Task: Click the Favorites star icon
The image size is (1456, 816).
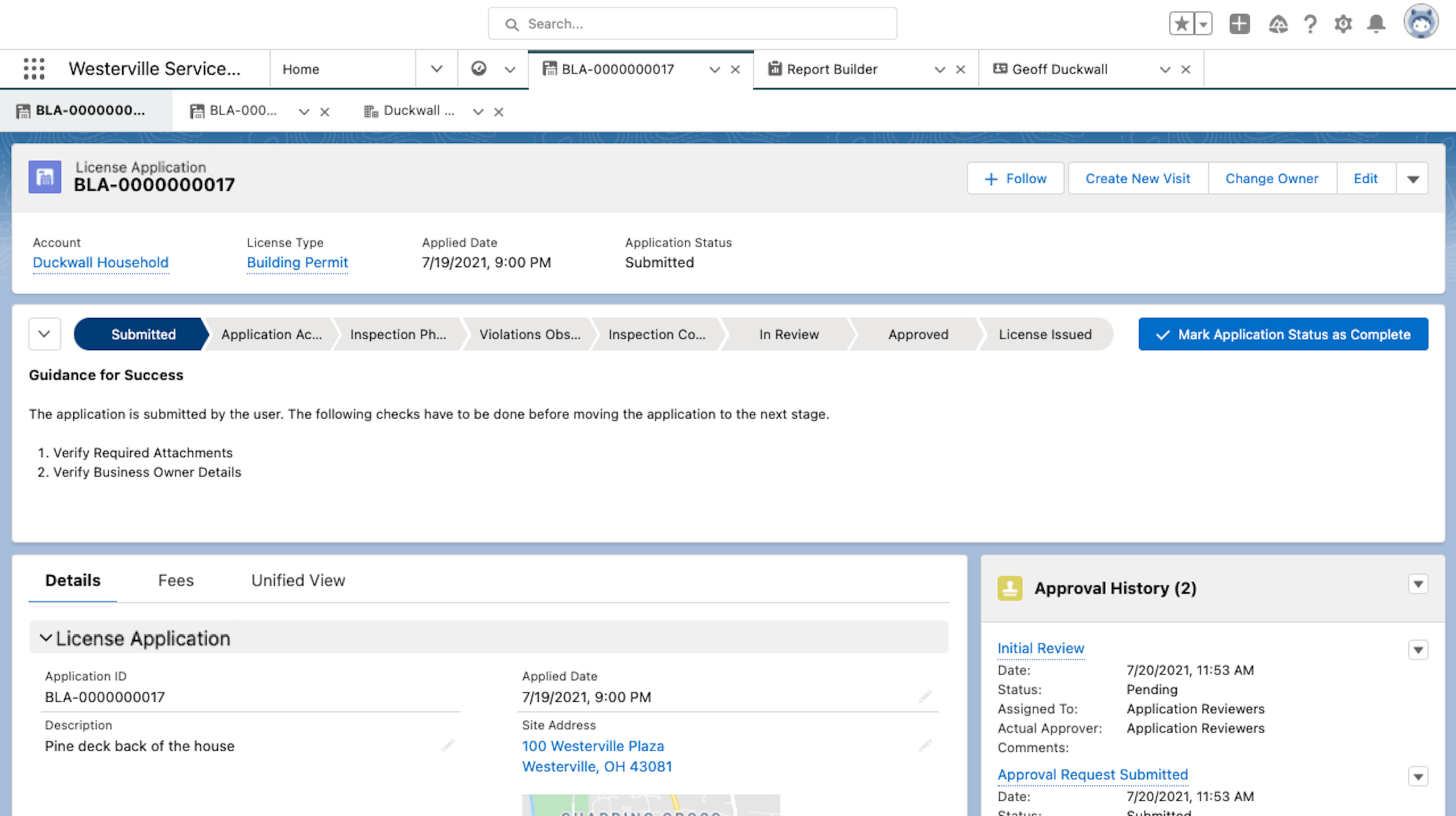Action: [x=1182, y=24]
